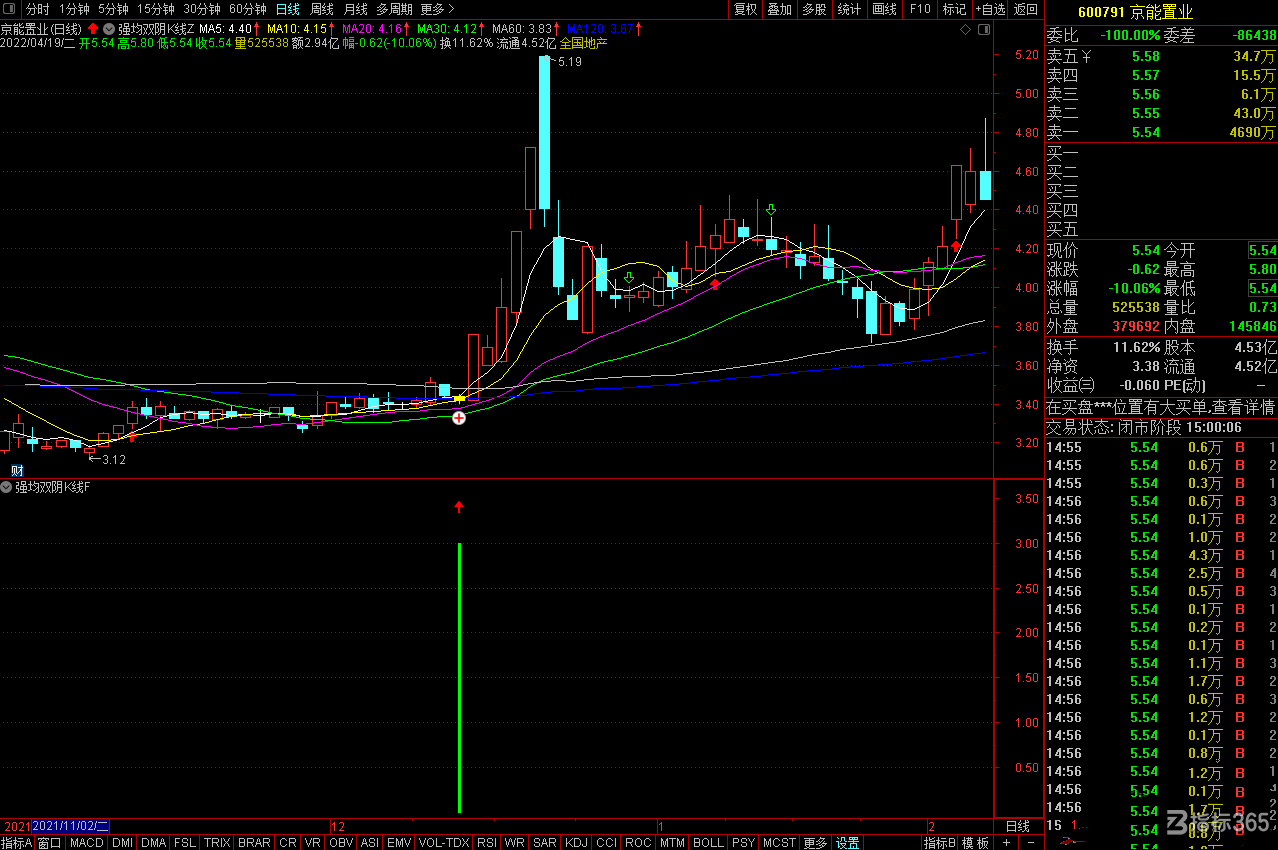Click the 指标A tab

[x=17, y=842]
